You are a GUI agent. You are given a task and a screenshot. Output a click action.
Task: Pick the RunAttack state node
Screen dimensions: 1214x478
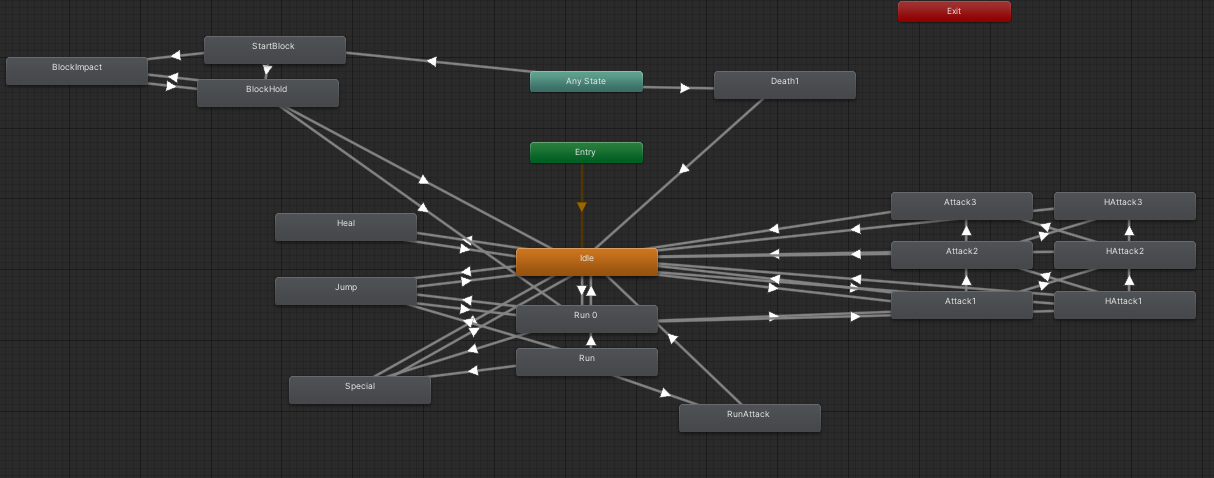coord(749,418)
